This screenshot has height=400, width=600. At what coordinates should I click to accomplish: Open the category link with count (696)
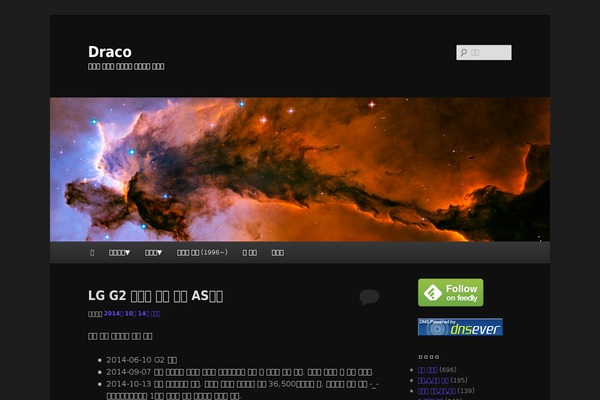pyautogui.click(x=427, y=370)
